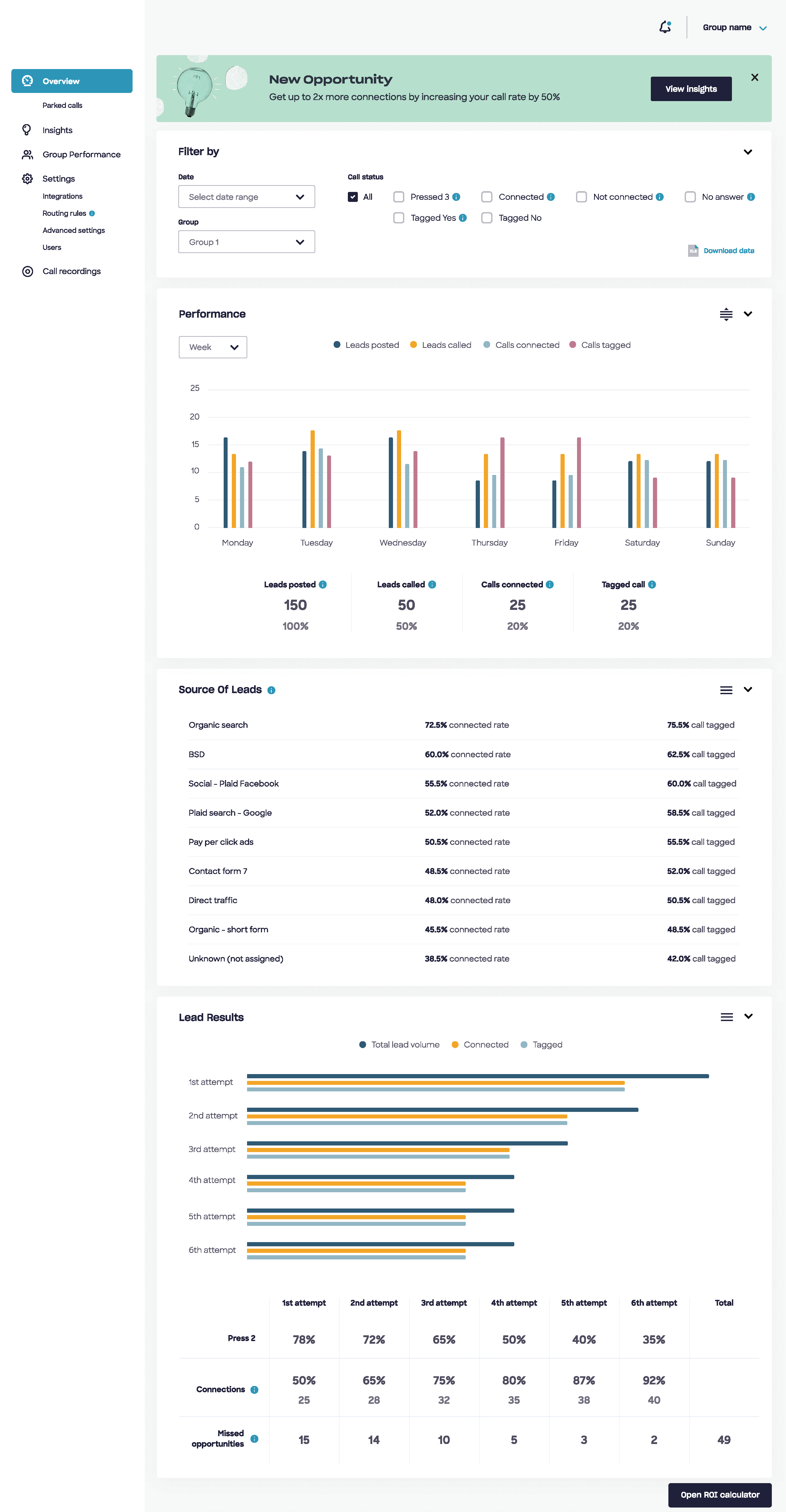Screen dimensions: 786x1512
Task: Change the Week interval dropdown on Performance
Action: pos(212,347)
